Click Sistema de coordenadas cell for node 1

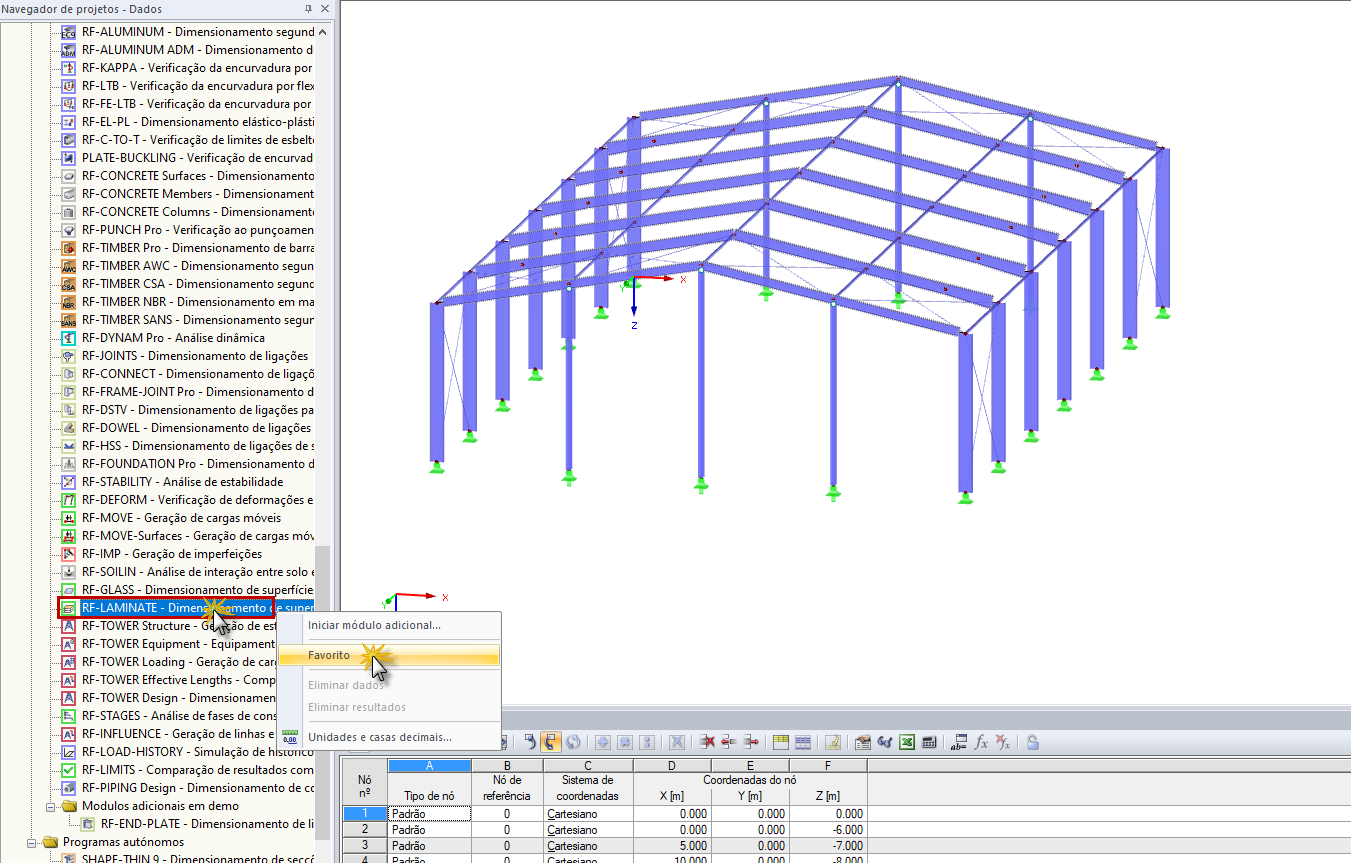click(x=587, y=814)
